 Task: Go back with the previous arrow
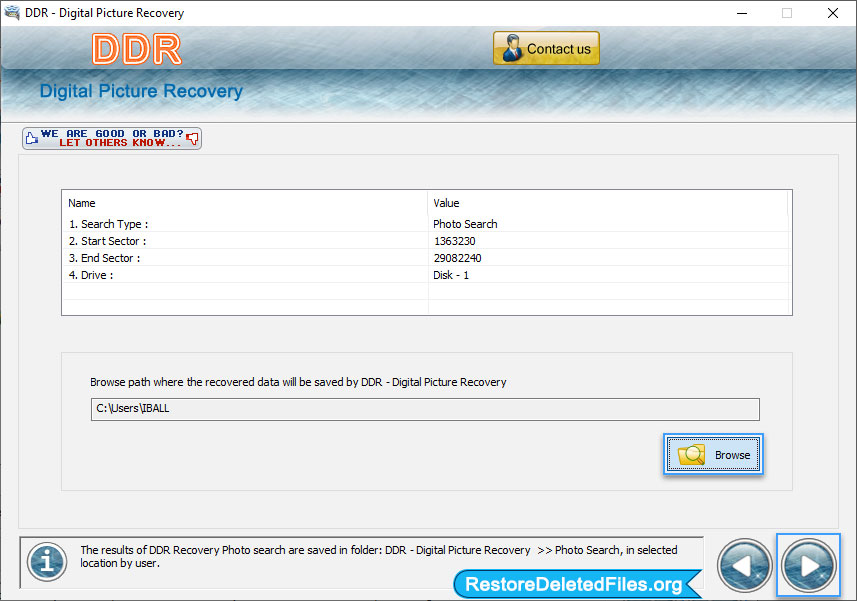[x=744, y=565]
